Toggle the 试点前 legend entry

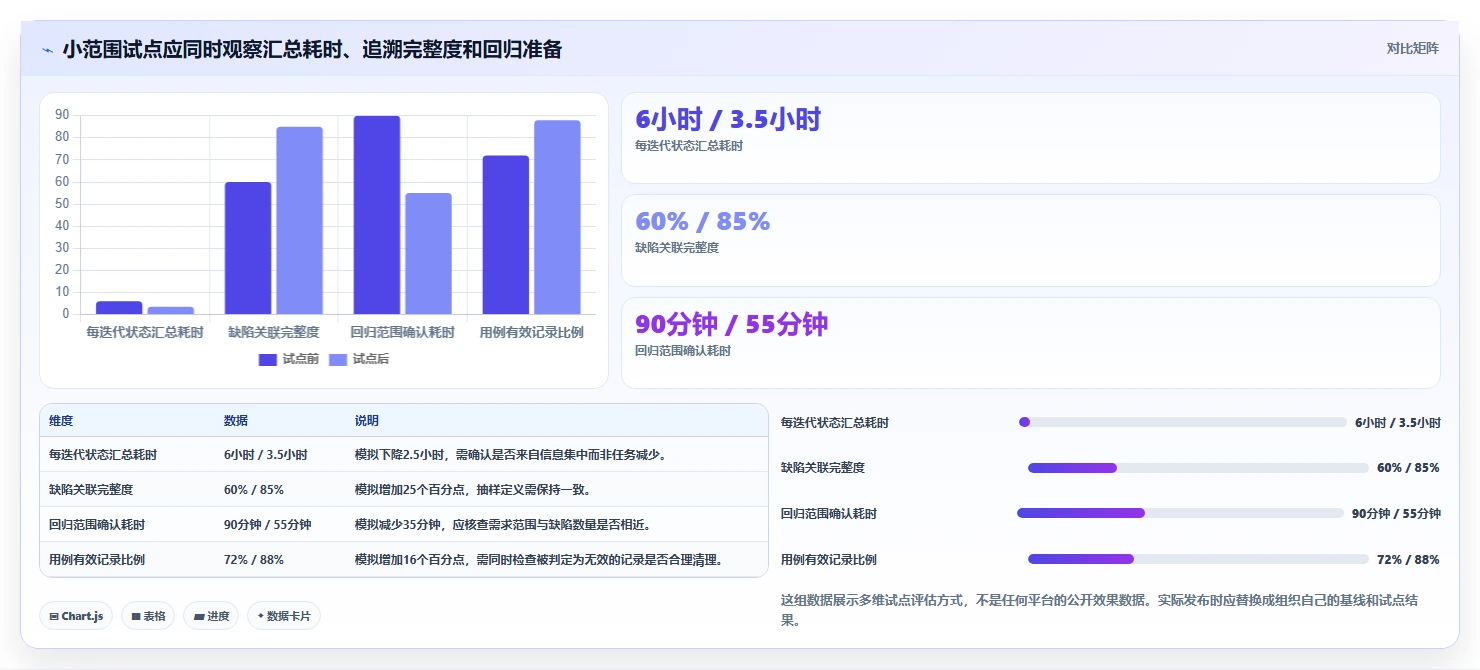288,359
